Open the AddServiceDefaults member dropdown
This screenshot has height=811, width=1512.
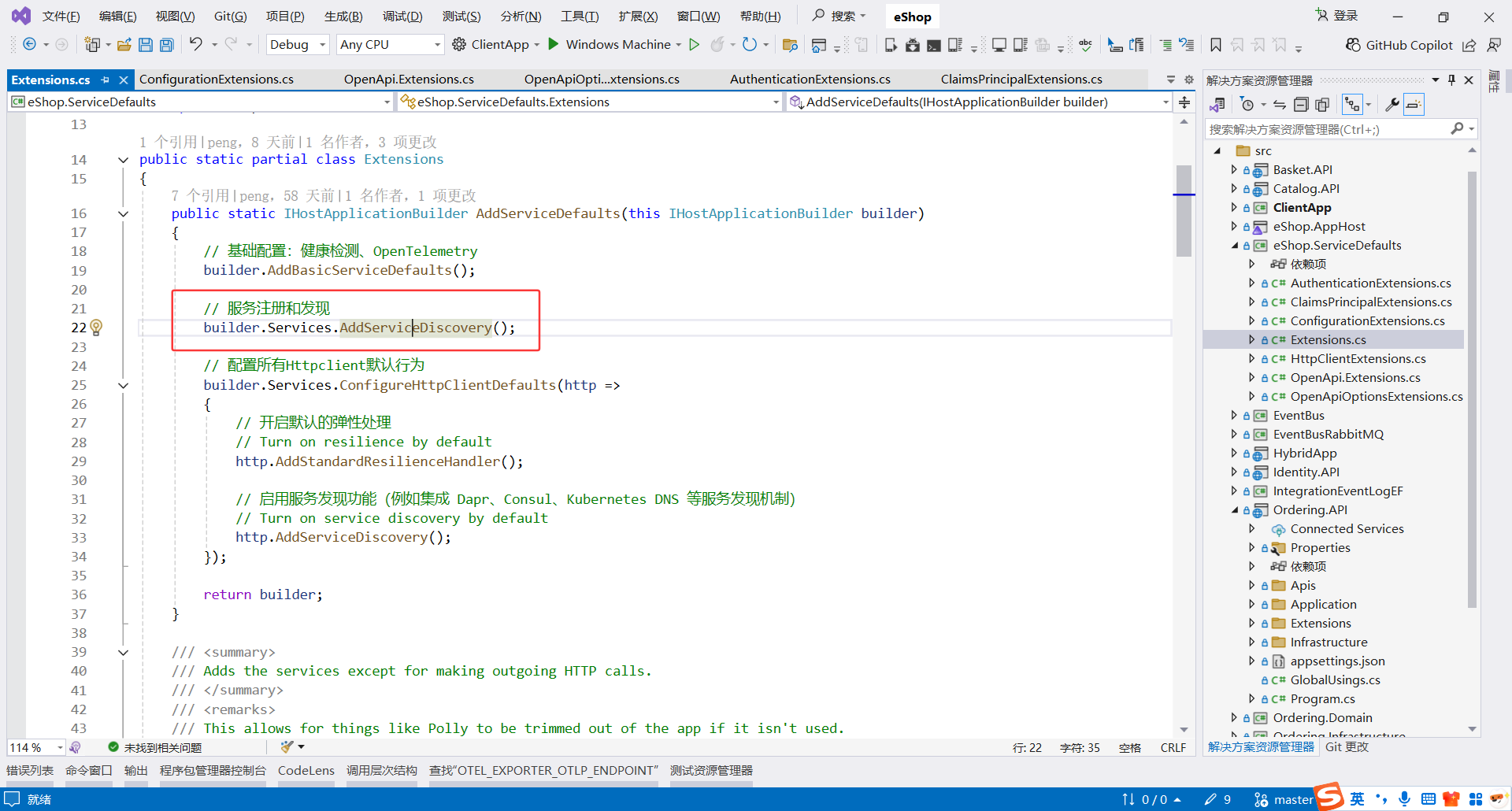(979, 102)
